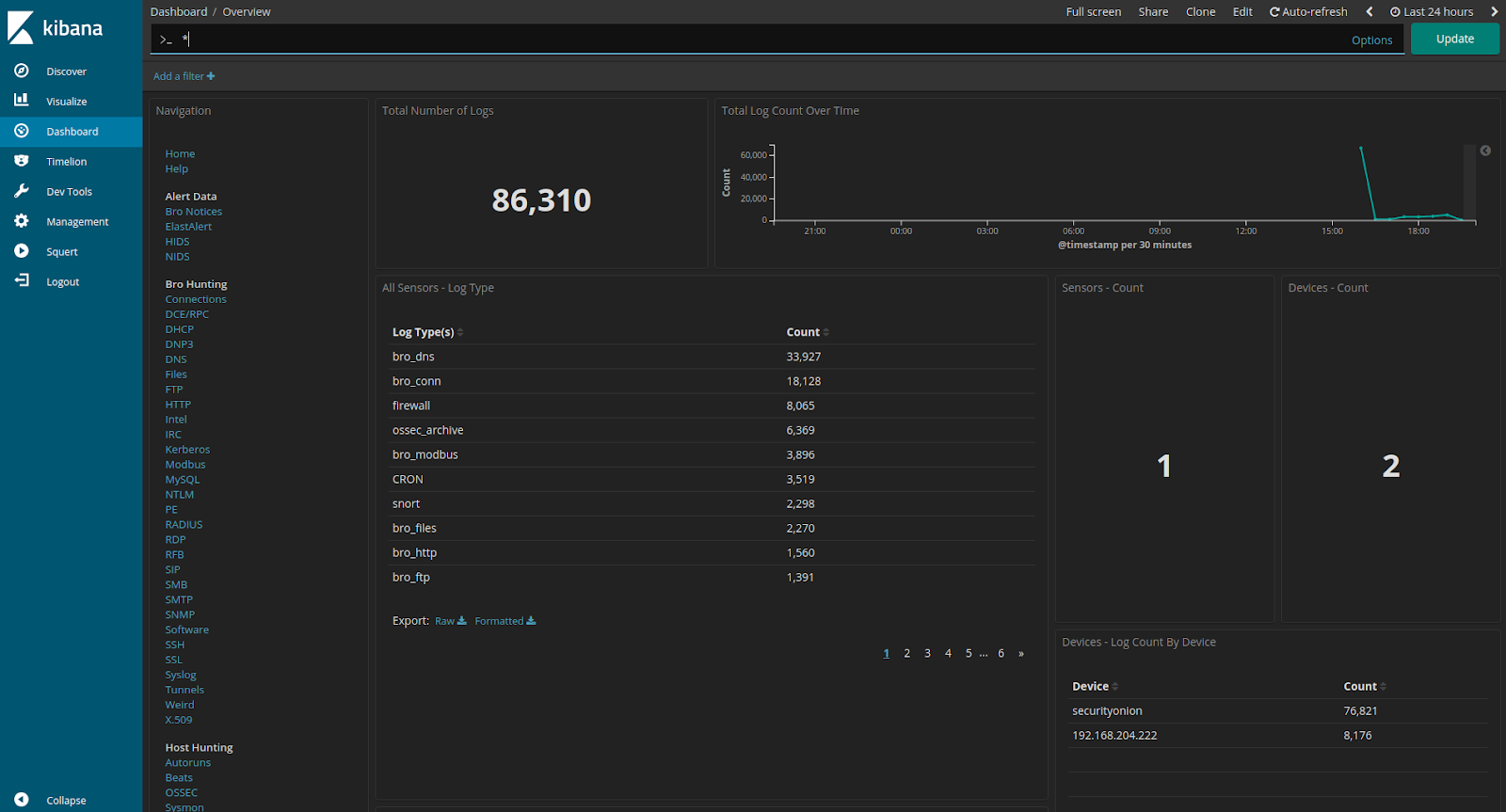Open Management gear icon

coord(21,221)
